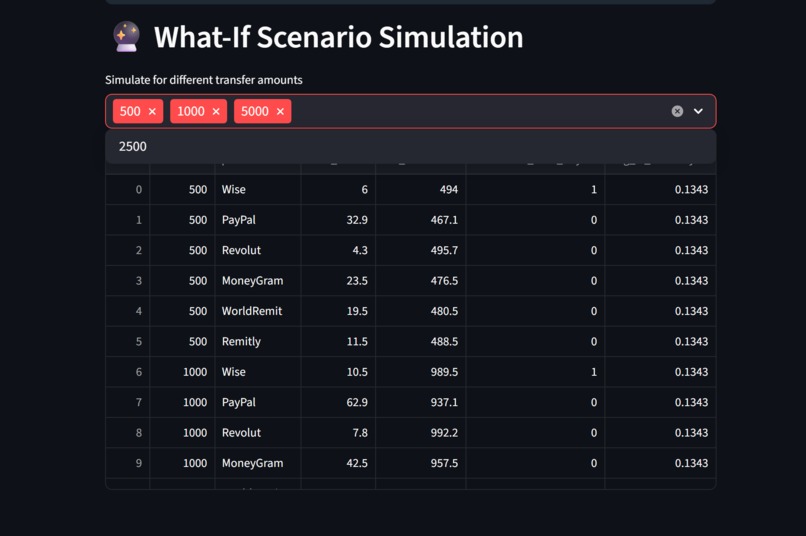
Task: Click the fee value 23.5
Action: coord(357,281)
